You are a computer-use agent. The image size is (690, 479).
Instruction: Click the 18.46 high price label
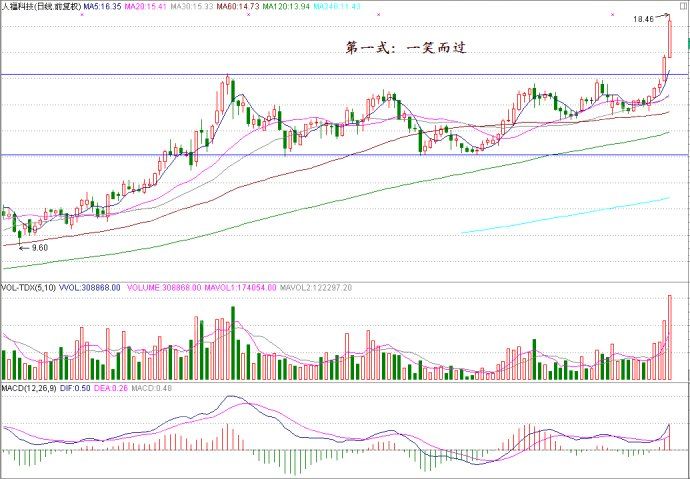point(642,19)
